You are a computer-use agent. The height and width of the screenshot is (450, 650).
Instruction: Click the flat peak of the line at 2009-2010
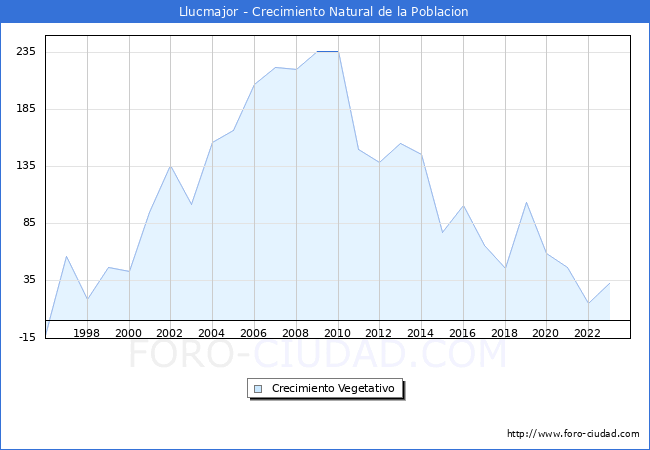[x=327, y=51]
